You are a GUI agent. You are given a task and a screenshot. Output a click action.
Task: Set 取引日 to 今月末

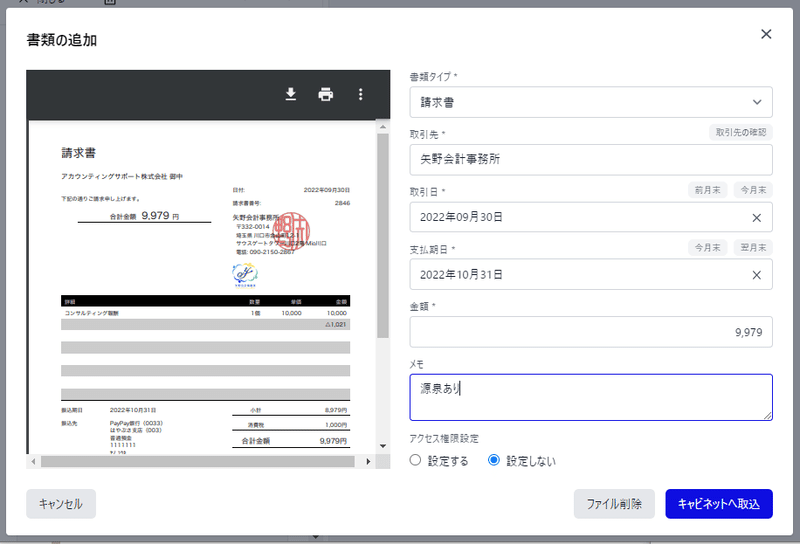[x=753, y=190]
